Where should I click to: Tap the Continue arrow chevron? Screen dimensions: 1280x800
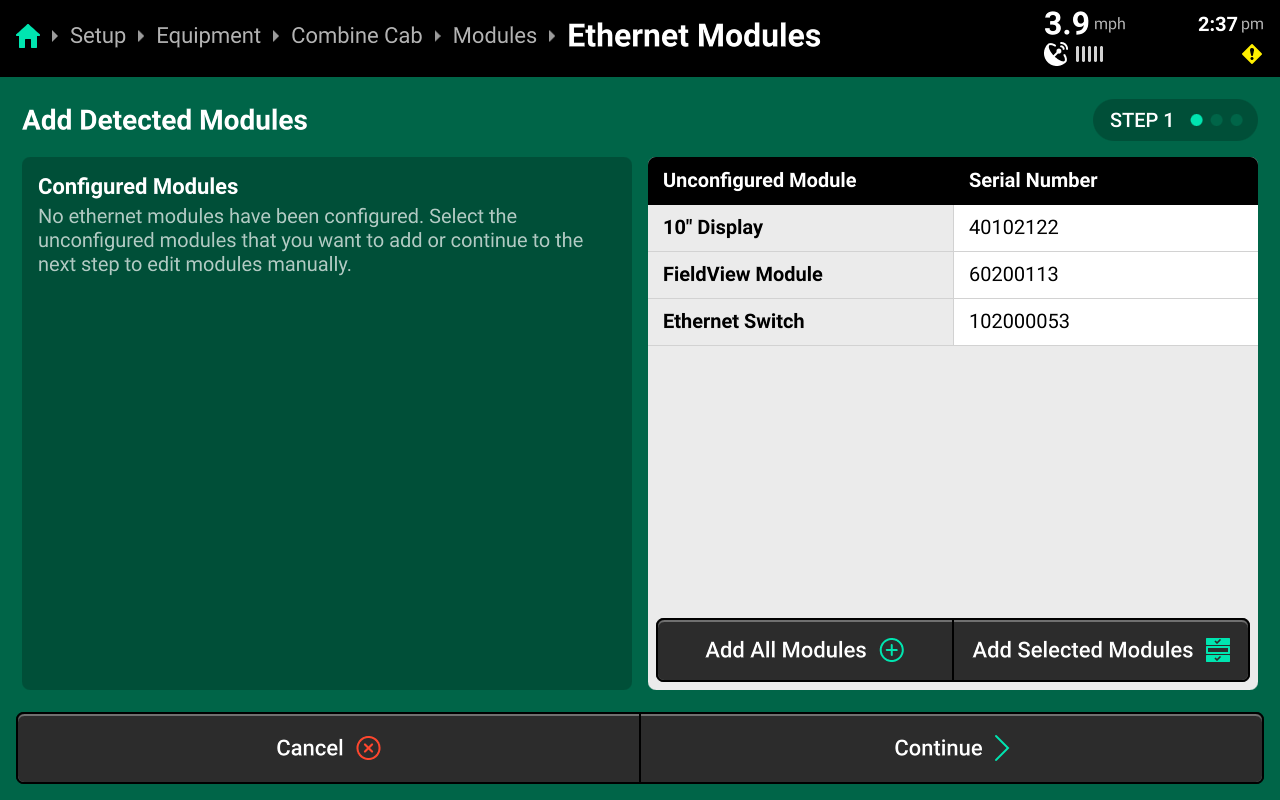1002,748
